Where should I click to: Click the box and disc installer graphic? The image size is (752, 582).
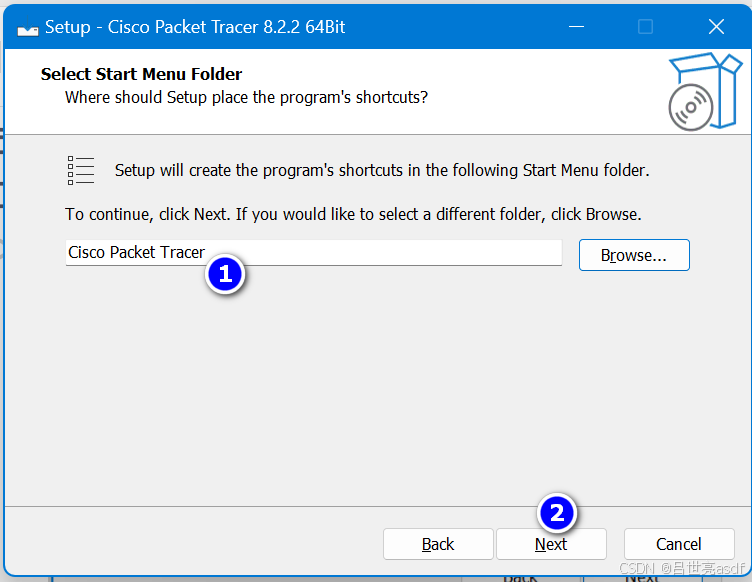tap(705, 91)
